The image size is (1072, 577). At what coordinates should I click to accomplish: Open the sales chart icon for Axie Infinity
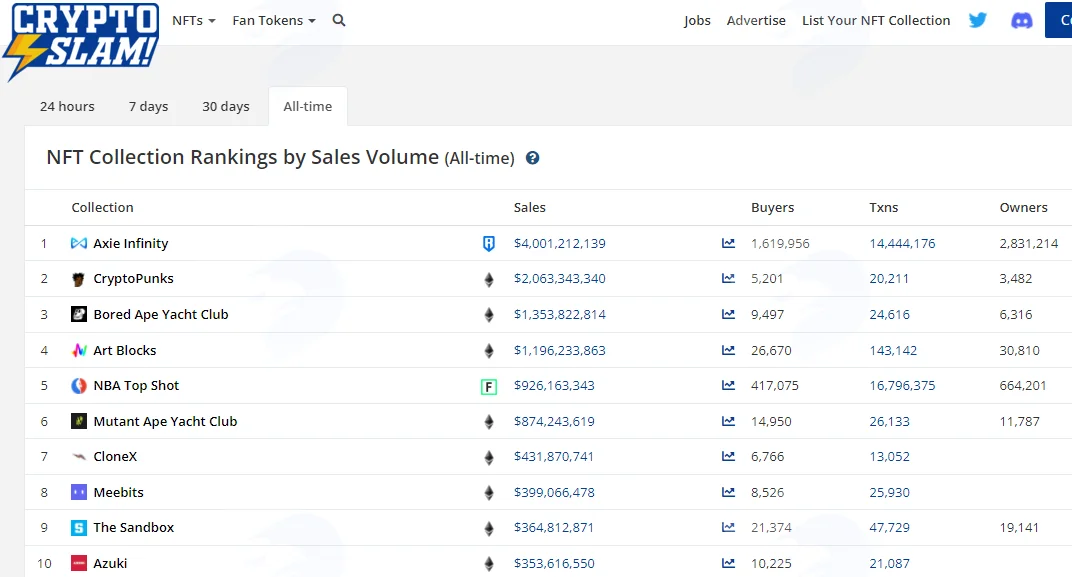[728, 243]
